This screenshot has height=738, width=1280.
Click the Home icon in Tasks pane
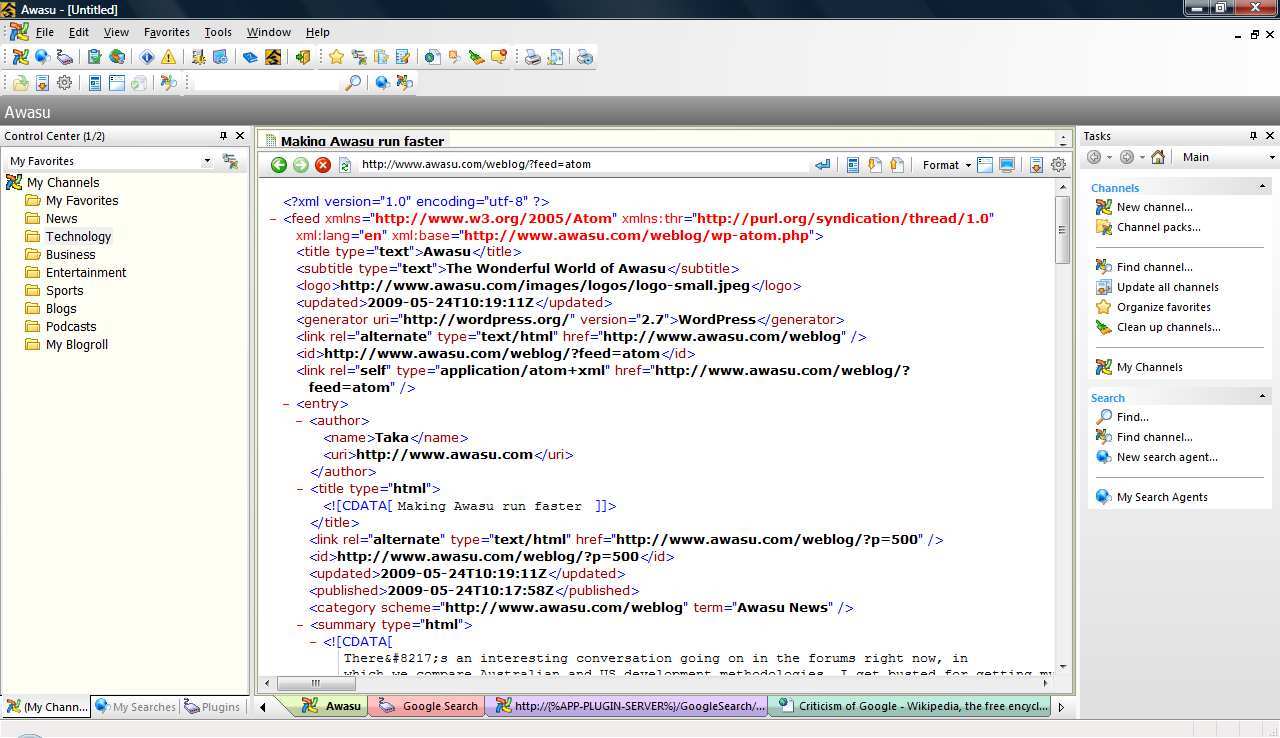click(1158, 157)
